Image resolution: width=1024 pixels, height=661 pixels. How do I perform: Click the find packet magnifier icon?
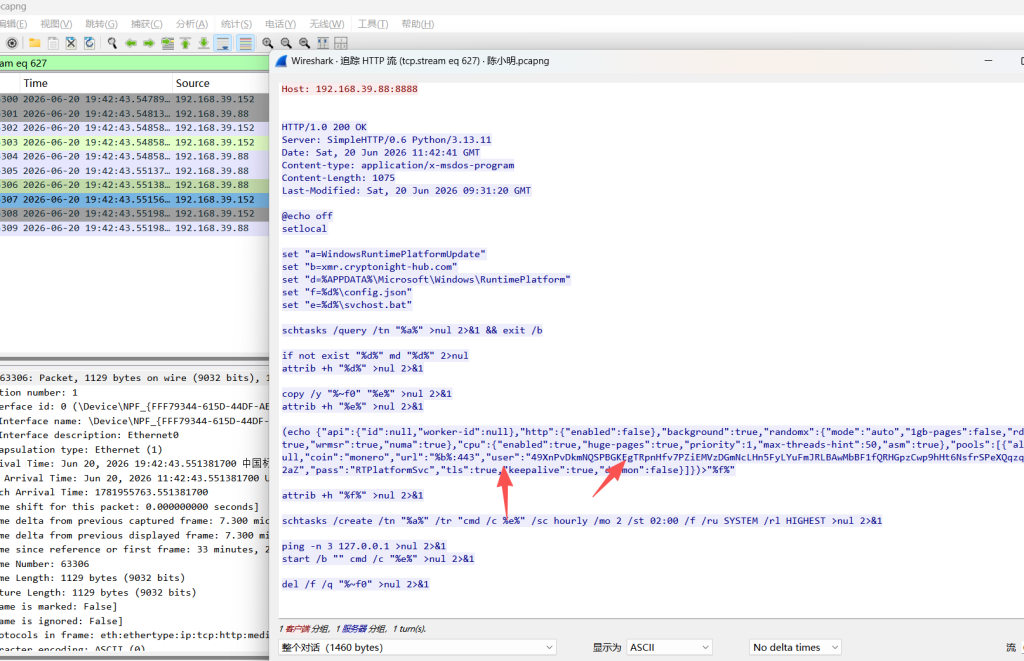112,43
